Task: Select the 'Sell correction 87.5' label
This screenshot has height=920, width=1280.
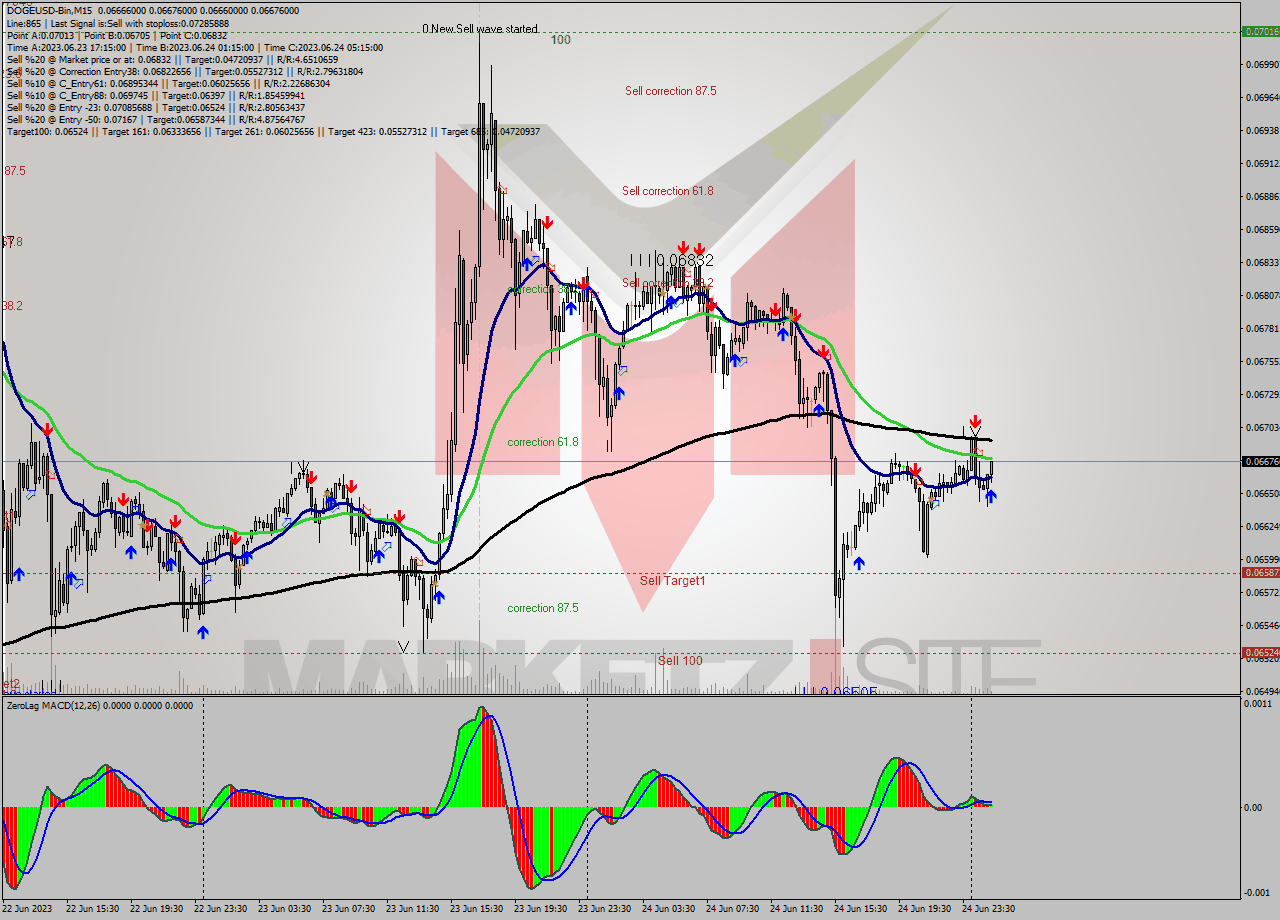Action: pyautogui.click(x=670, y=91)
